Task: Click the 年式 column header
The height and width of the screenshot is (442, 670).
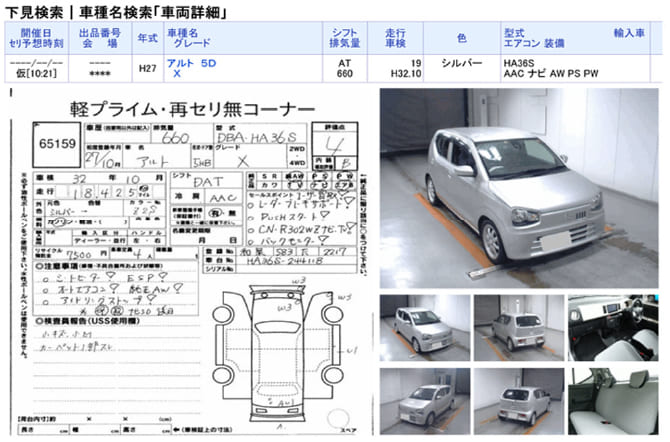Action: [147, 38]
